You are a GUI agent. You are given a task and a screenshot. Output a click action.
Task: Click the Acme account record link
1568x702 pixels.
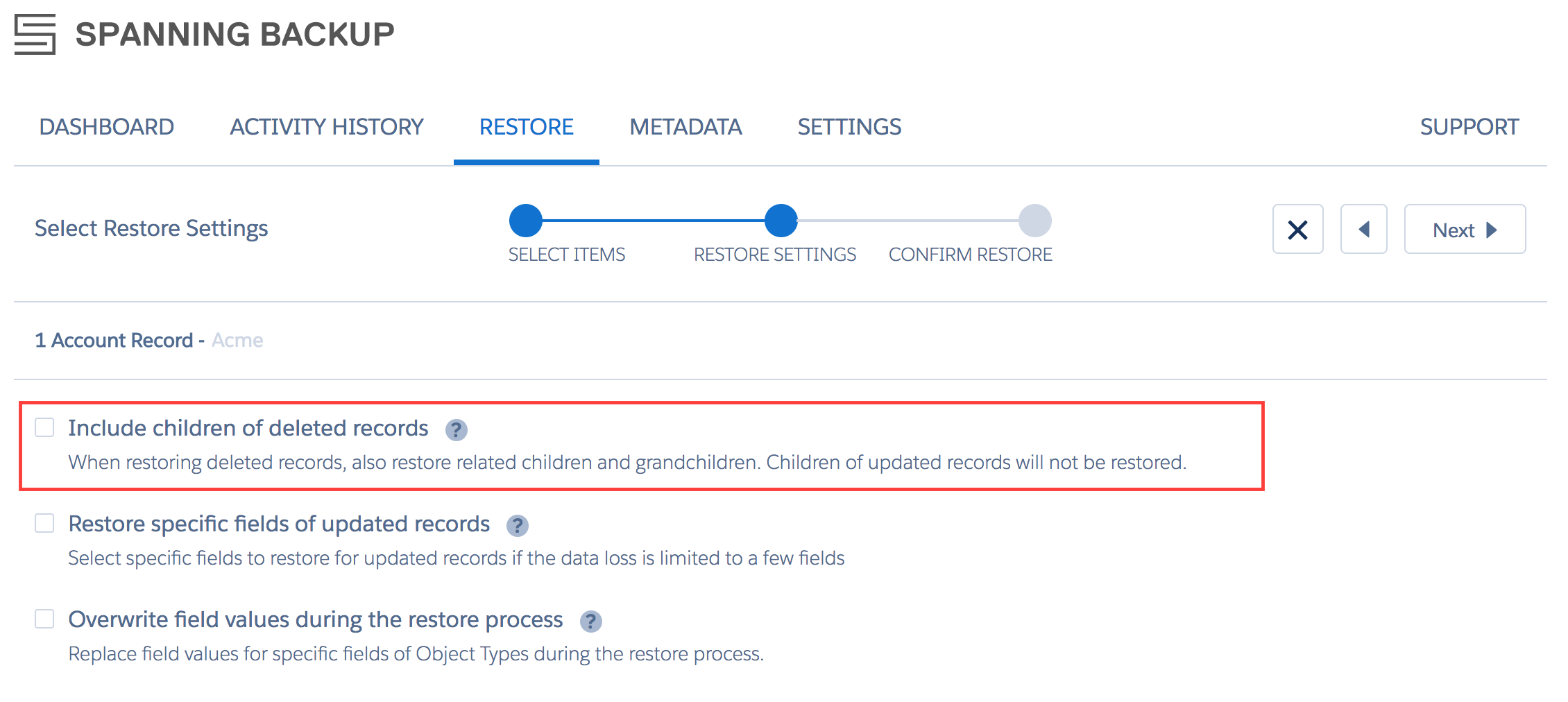pyautogui.click(x=237, y=340)
